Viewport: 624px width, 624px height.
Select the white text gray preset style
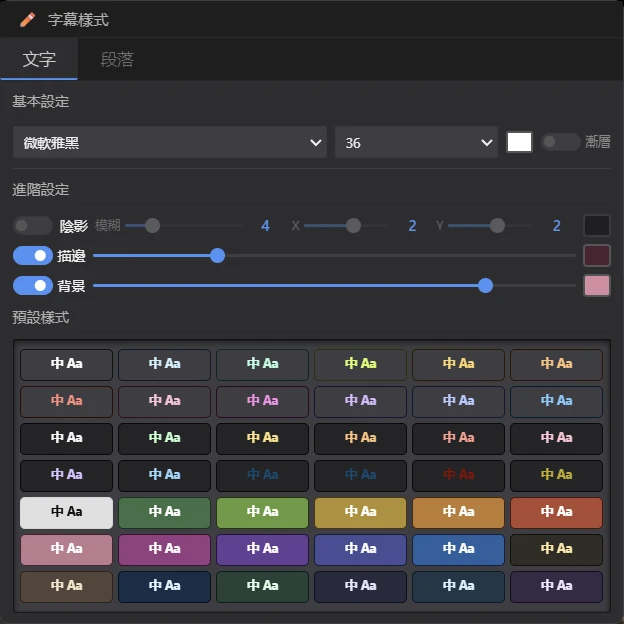point(66,364)
